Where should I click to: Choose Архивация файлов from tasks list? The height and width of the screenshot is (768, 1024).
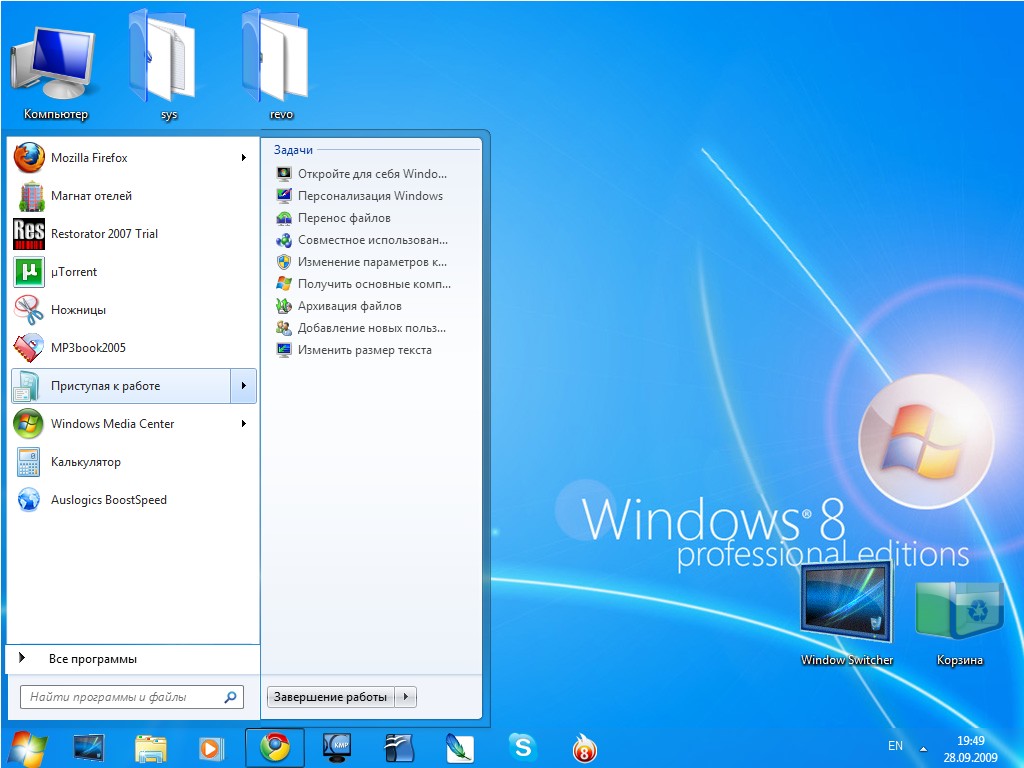point(349,306)
